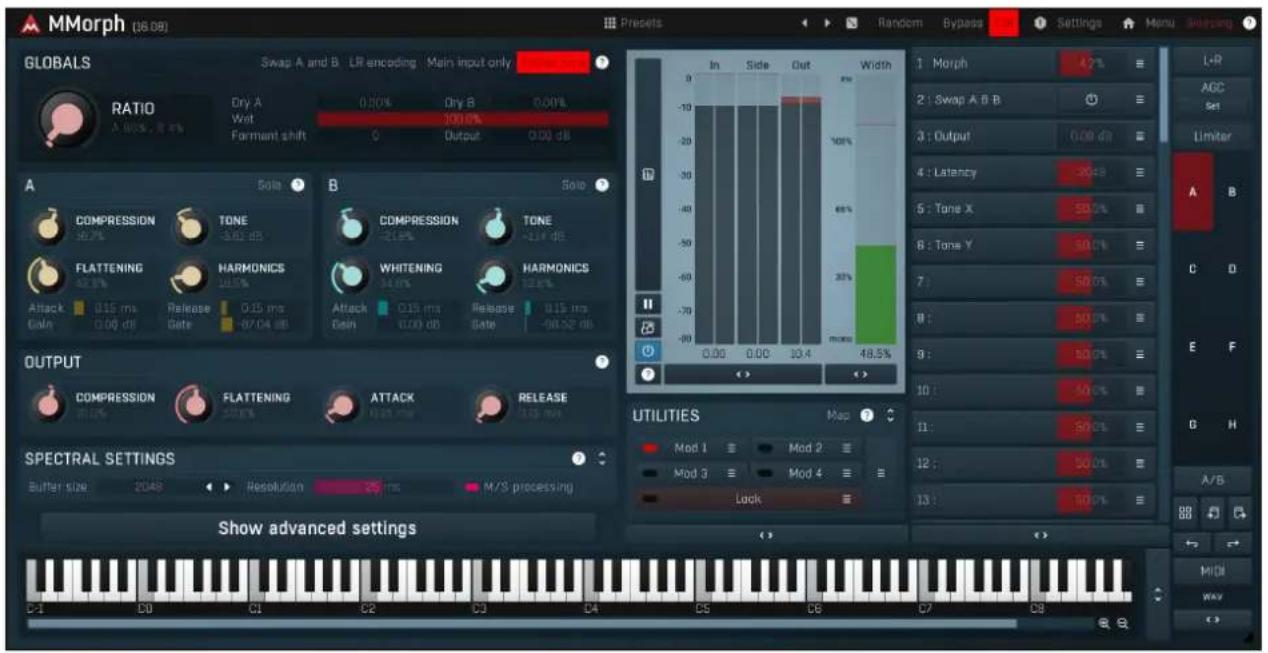Open section A help icon
This screenshot has height=653, width=1268.
pos(297,185)
